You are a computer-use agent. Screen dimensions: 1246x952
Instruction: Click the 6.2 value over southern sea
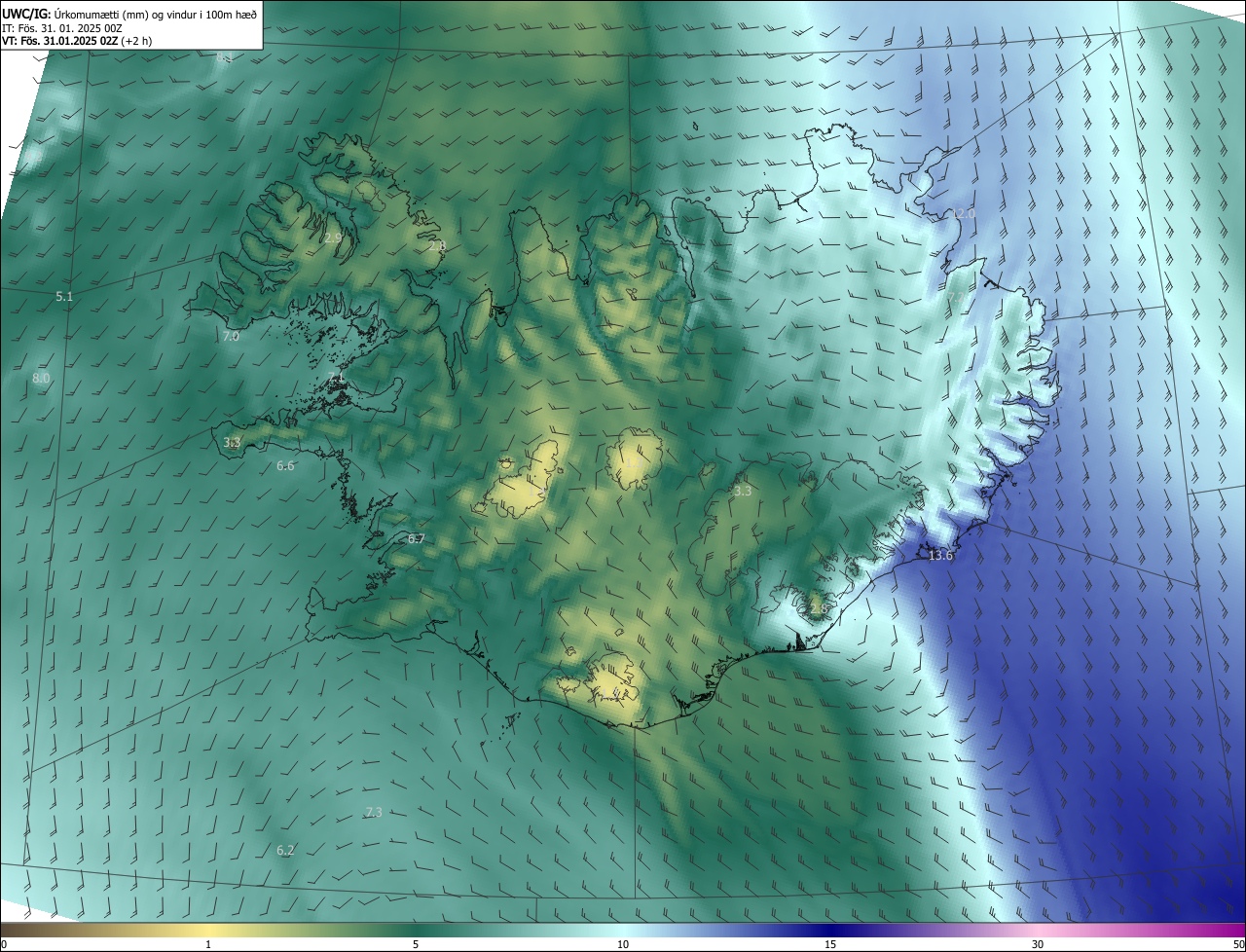point(285,850)
